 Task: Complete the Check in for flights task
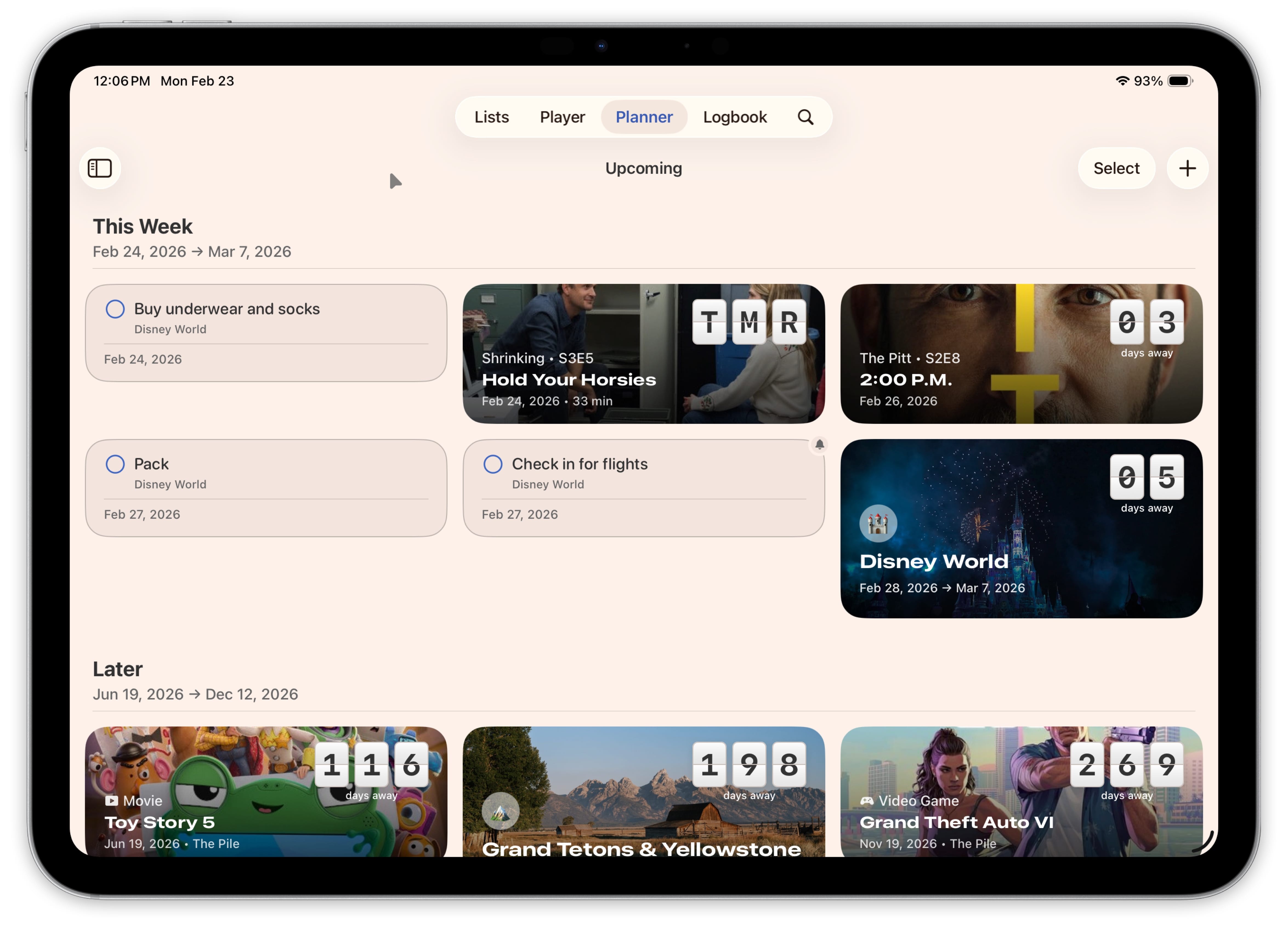coord(493,464)
